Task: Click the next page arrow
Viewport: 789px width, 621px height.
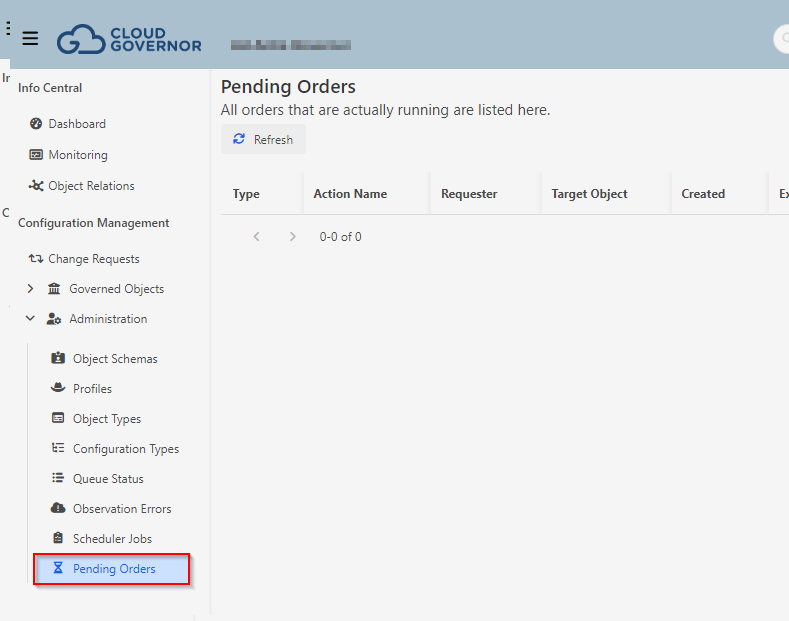Action: pyautogui.click(x=292, y=237)
